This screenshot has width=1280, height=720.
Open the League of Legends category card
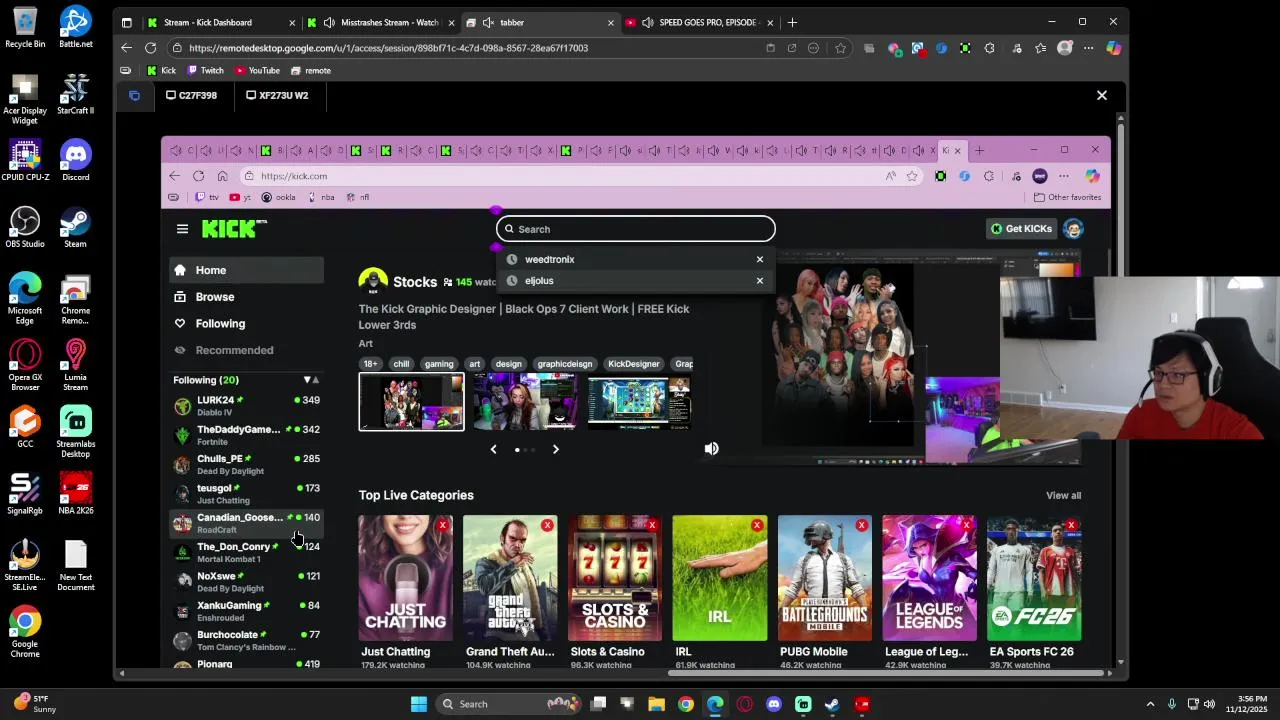pos(929,578)
